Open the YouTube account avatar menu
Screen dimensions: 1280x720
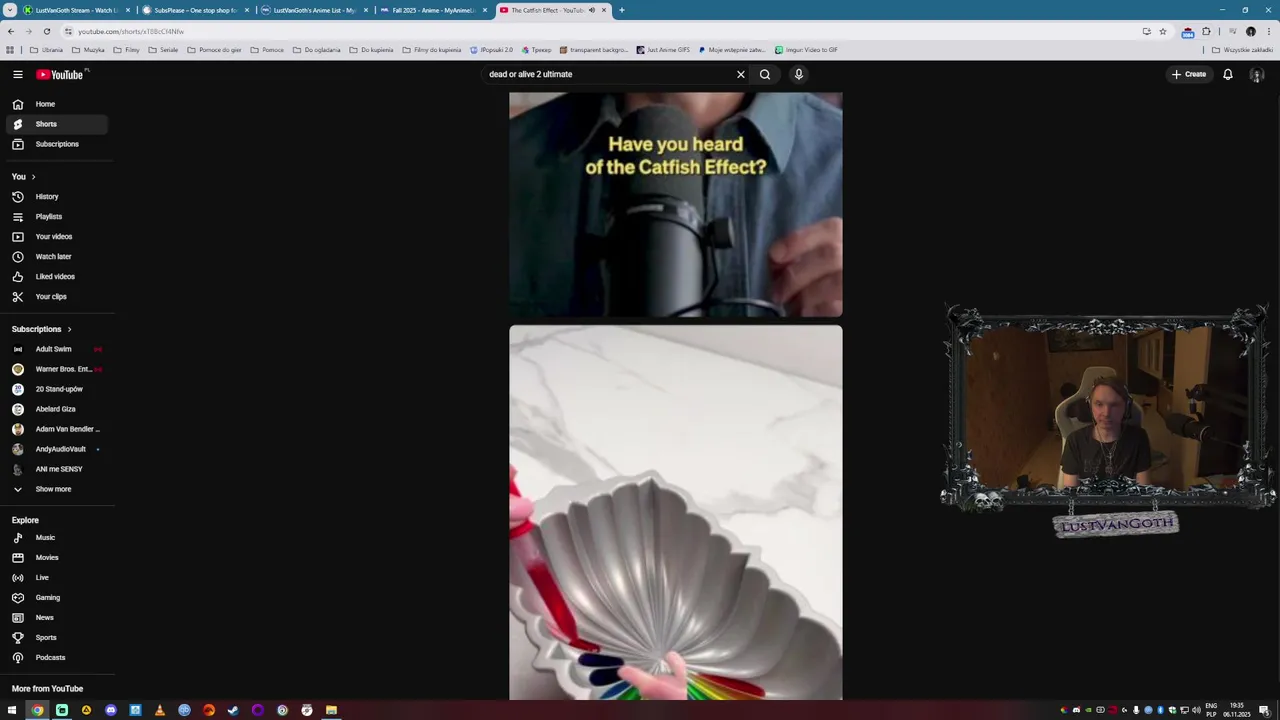tap(1257, 74)
